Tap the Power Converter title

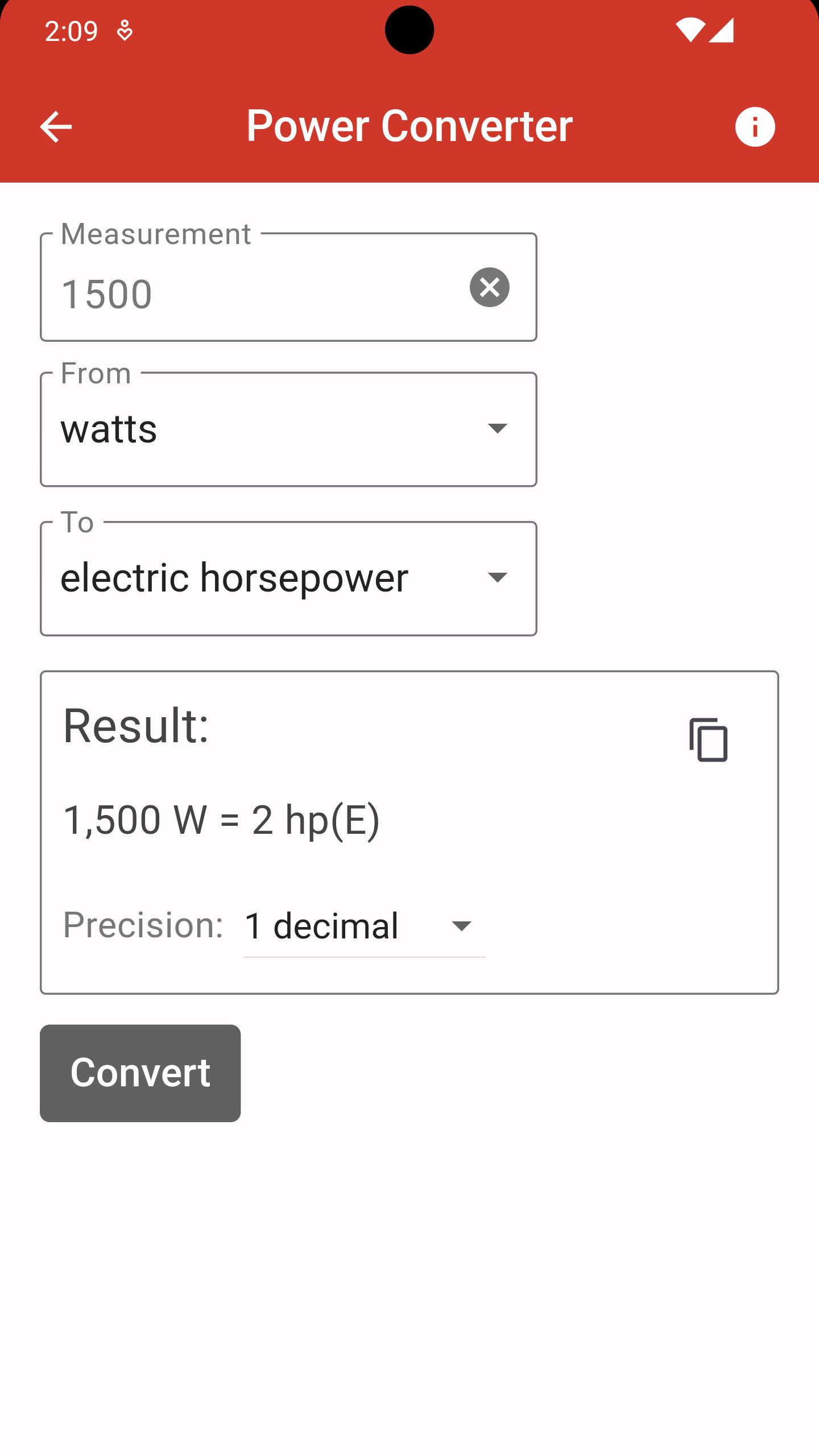tap(409, 126)
